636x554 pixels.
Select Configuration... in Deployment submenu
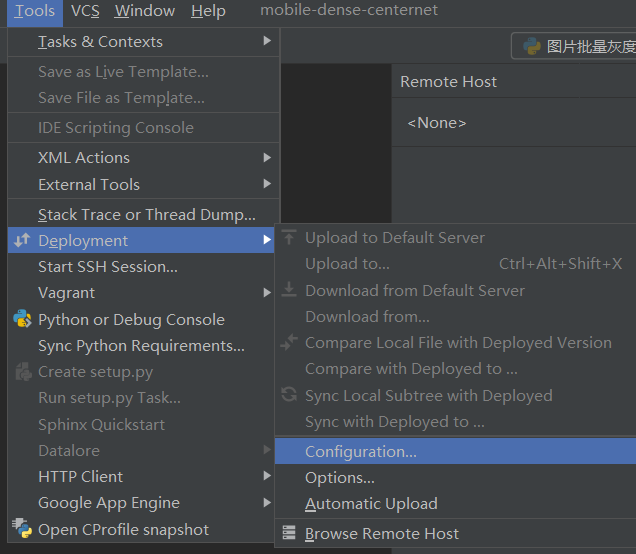455,451
